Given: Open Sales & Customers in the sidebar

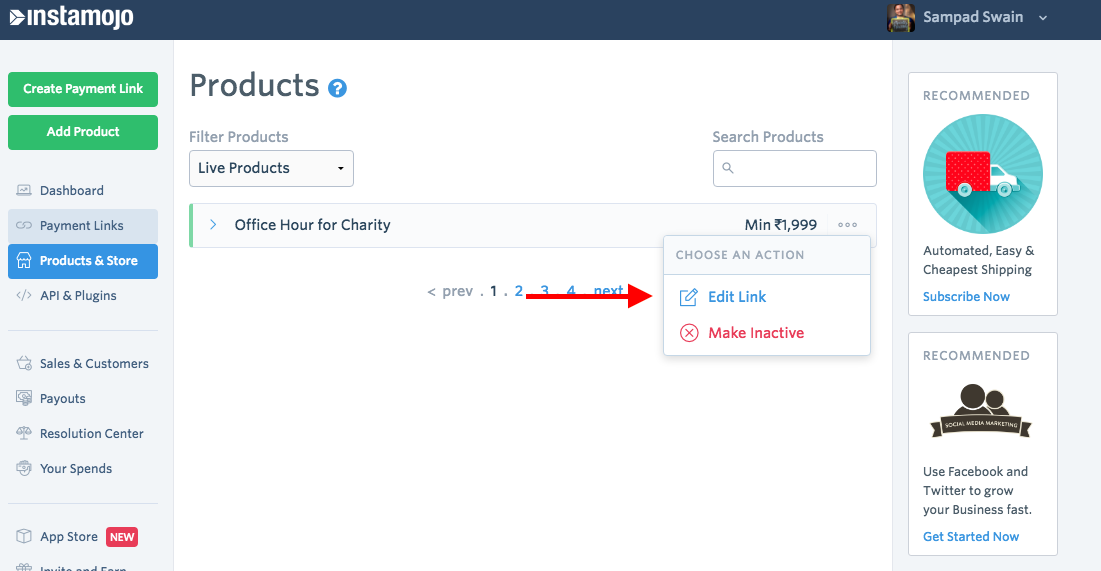Looking at the screenshot, I should (x=94, y=363).
